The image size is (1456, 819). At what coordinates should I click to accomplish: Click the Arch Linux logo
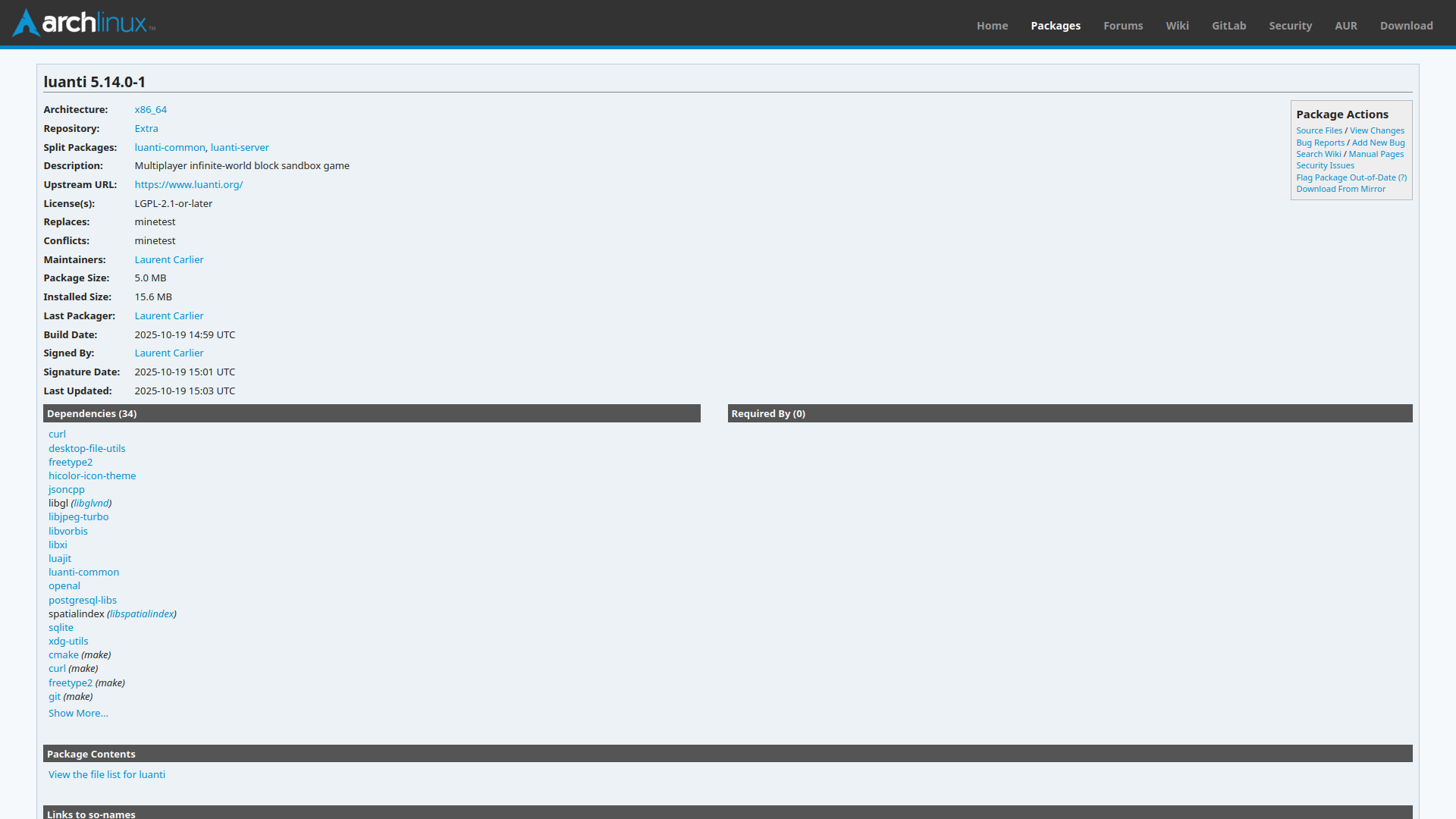83,23
